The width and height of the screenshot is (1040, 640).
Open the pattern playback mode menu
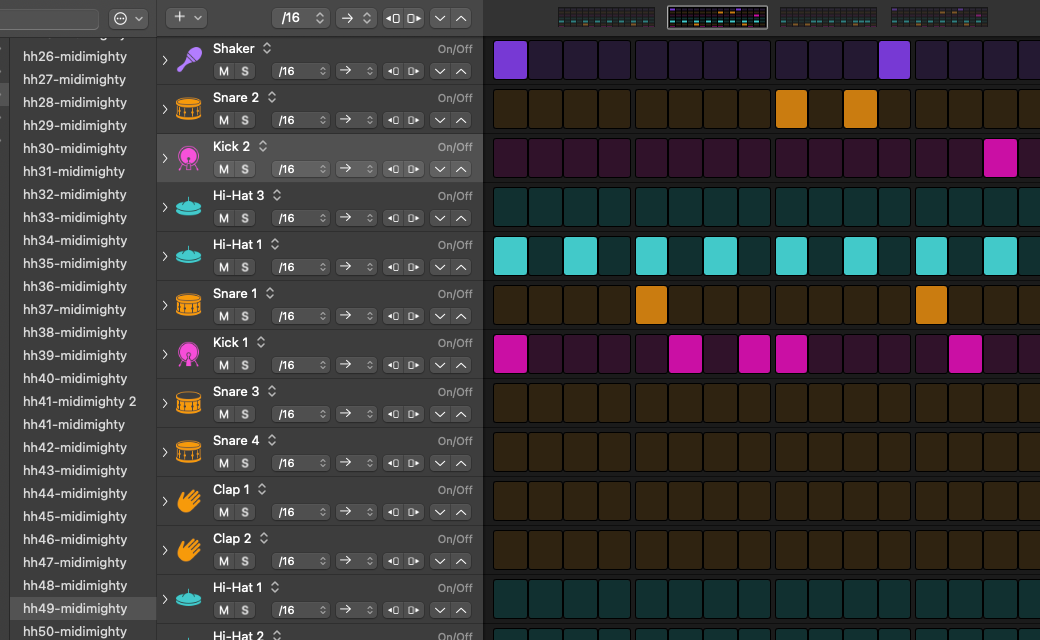pyautogui.click(x=356, y=19)
